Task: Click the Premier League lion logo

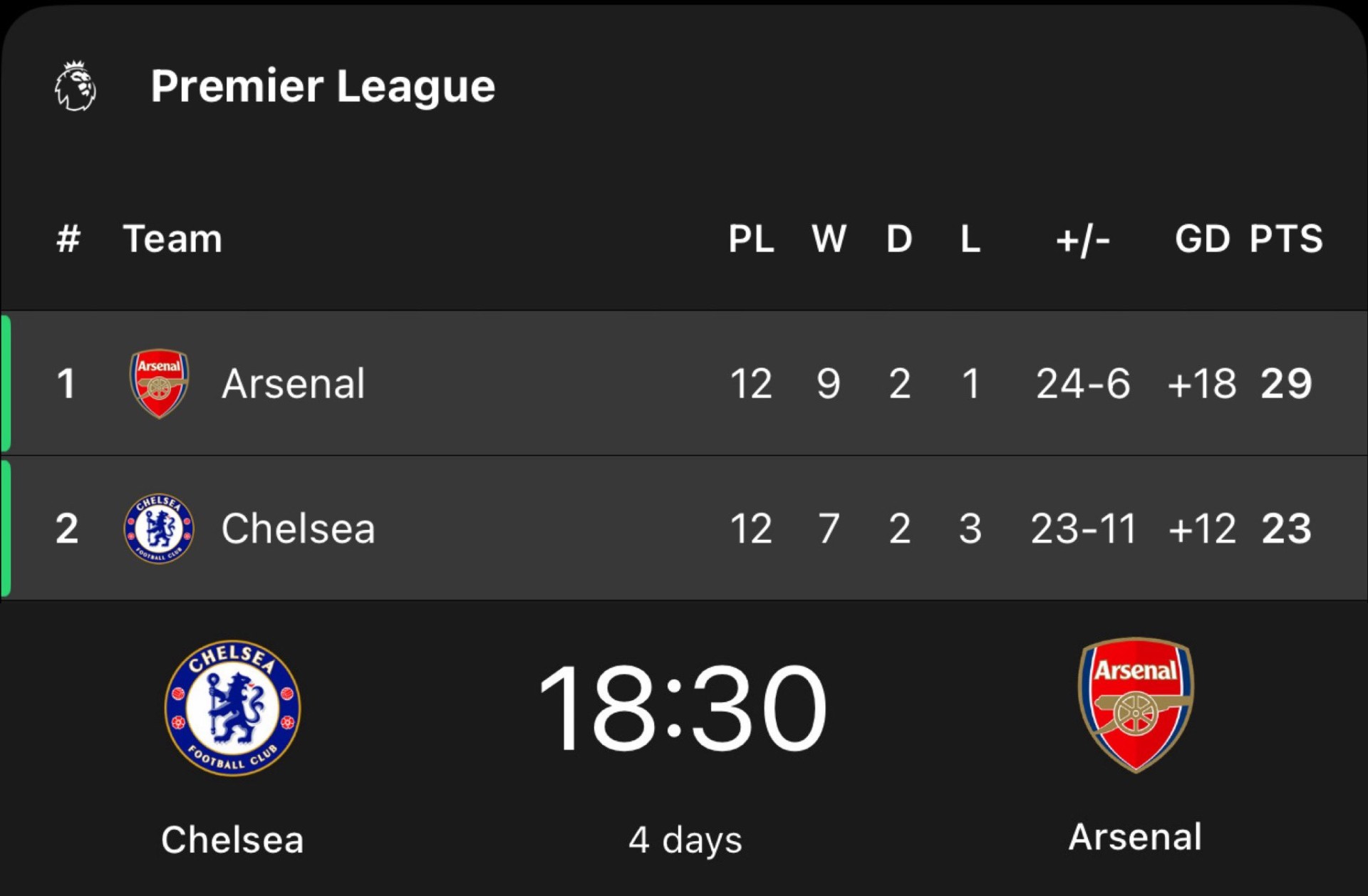Action: 76,86
